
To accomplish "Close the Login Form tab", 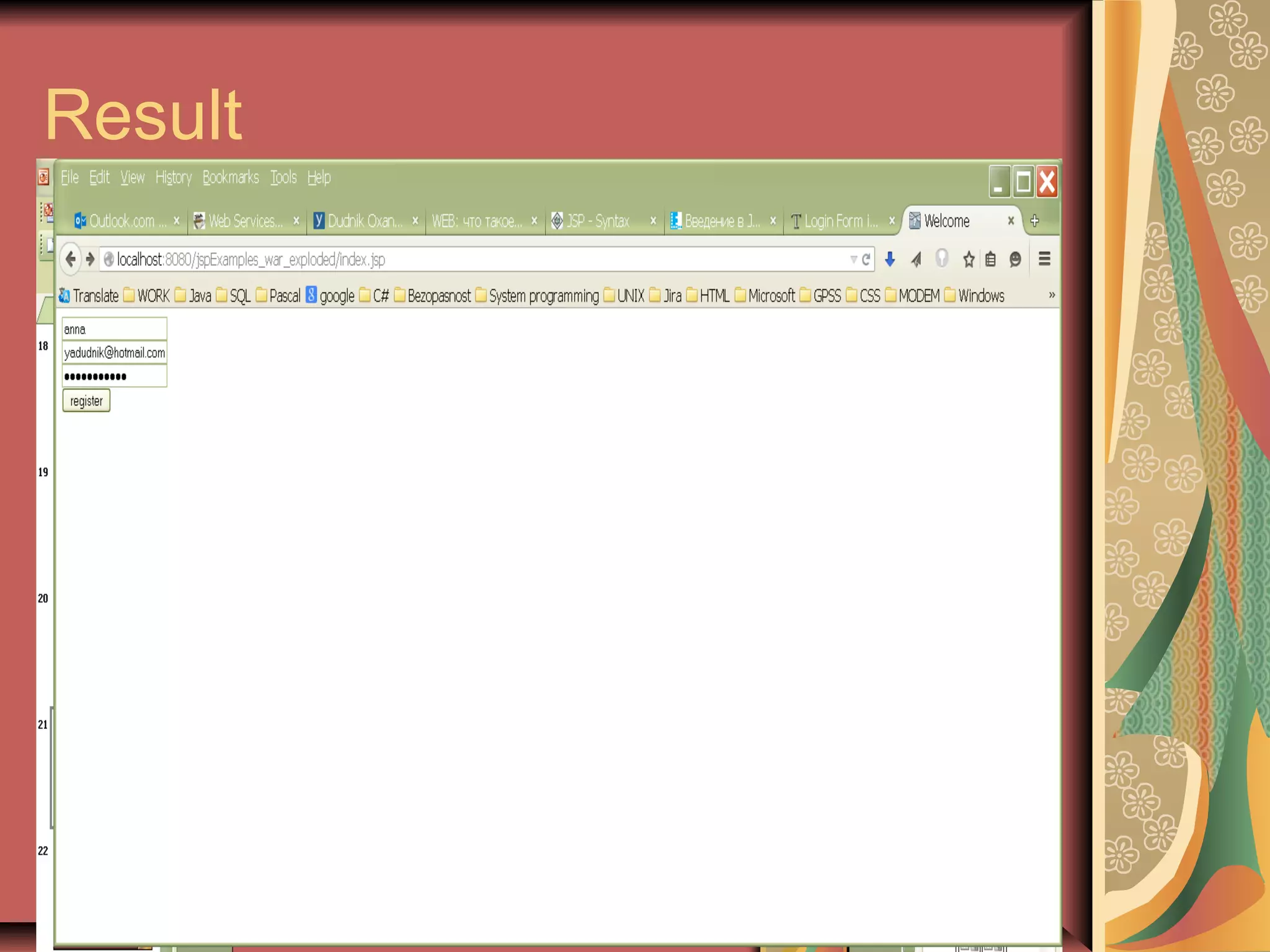I will [892, 221].
